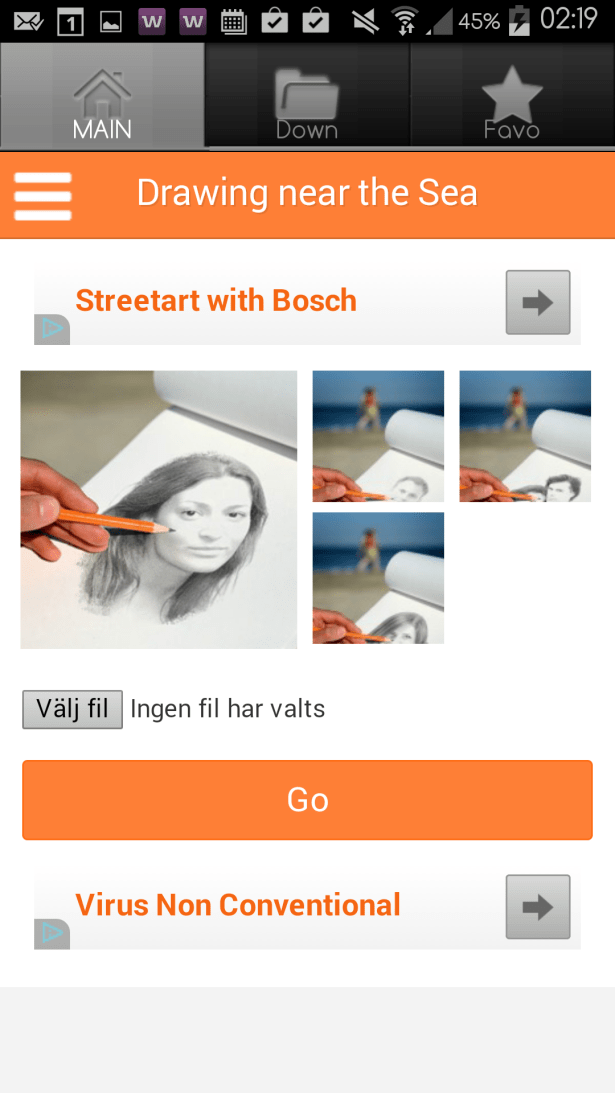The height and width of the screenshot is (1093, 615).
Task: Select the top-right beach sketch thumbnail
Action: click(525, 436)
